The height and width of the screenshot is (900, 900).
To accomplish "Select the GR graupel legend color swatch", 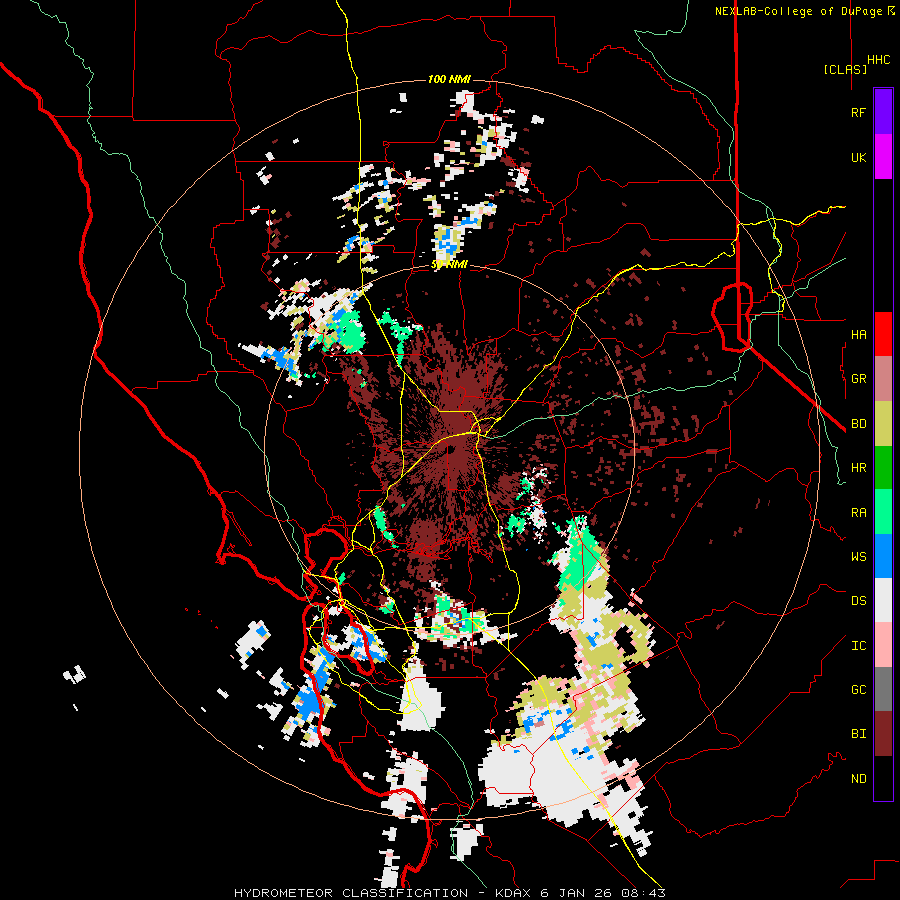I will tap(883, 379).
